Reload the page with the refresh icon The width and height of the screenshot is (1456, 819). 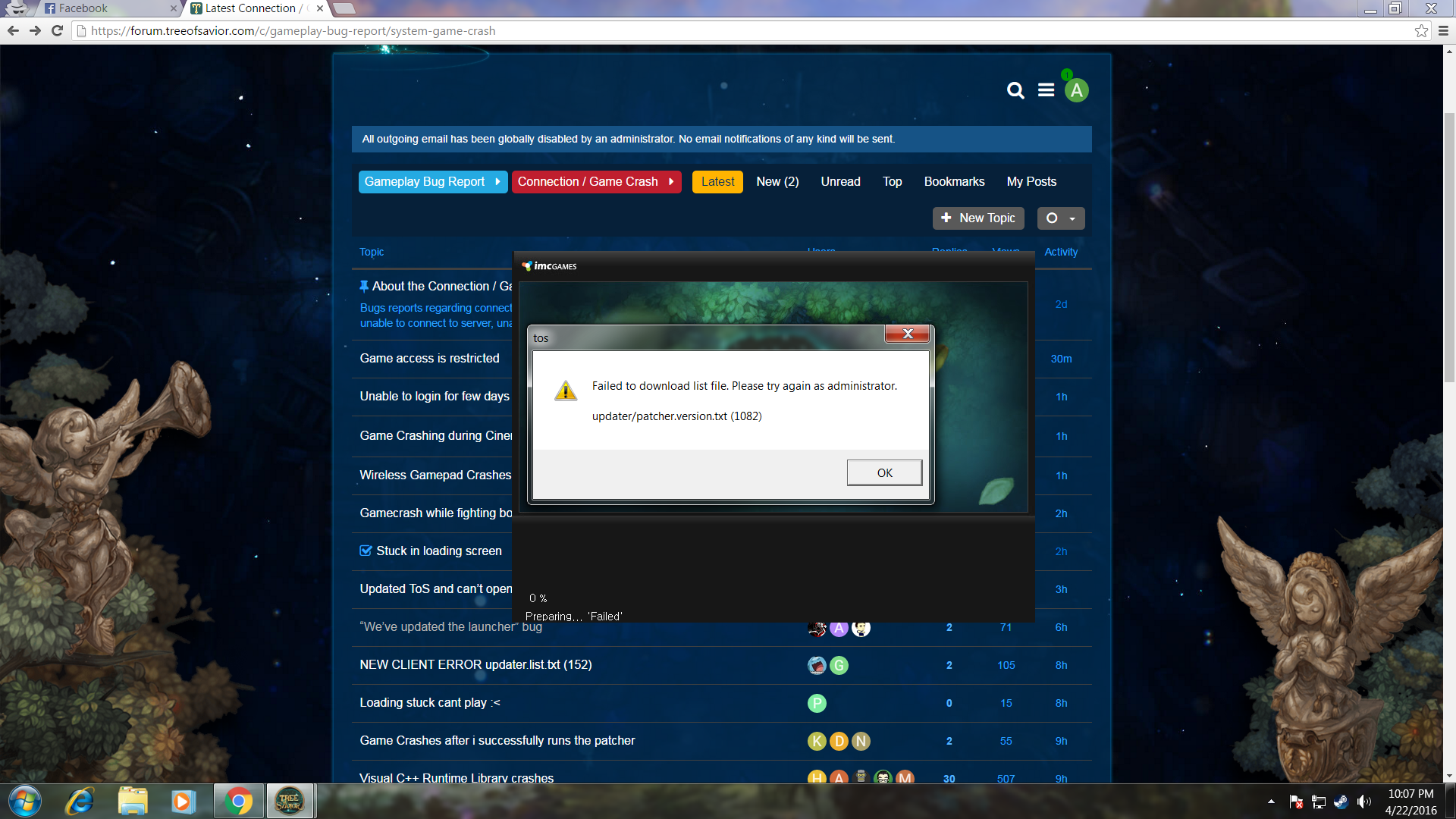[x=57, y=31]
